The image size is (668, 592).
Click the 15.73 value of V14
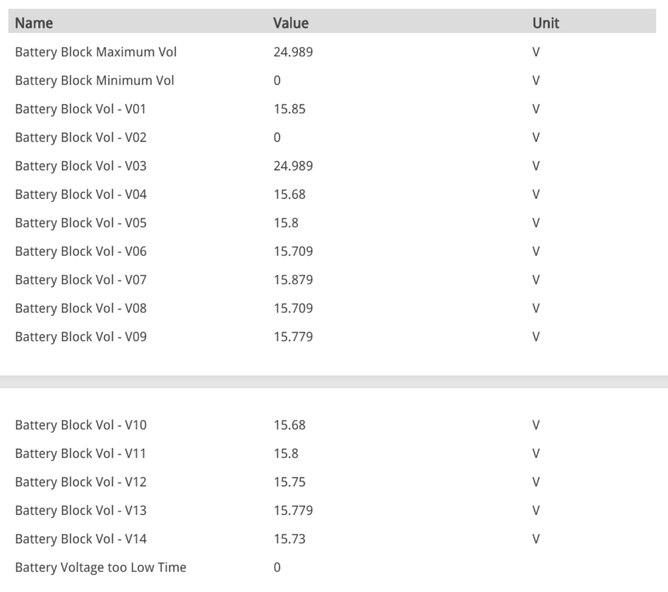click(290, 539)
